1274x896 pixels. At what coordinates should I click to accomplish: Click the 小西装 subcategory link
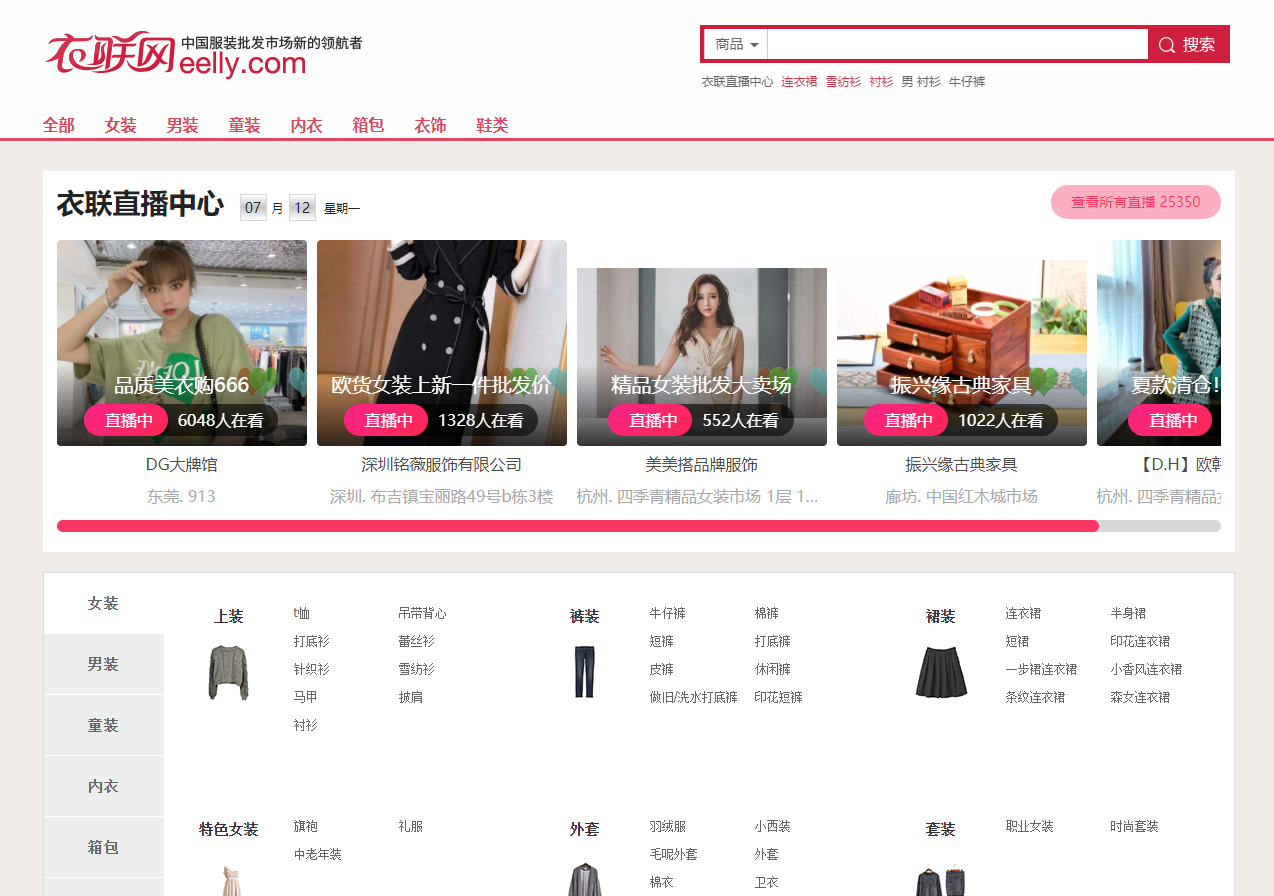[x=773, y=826]
